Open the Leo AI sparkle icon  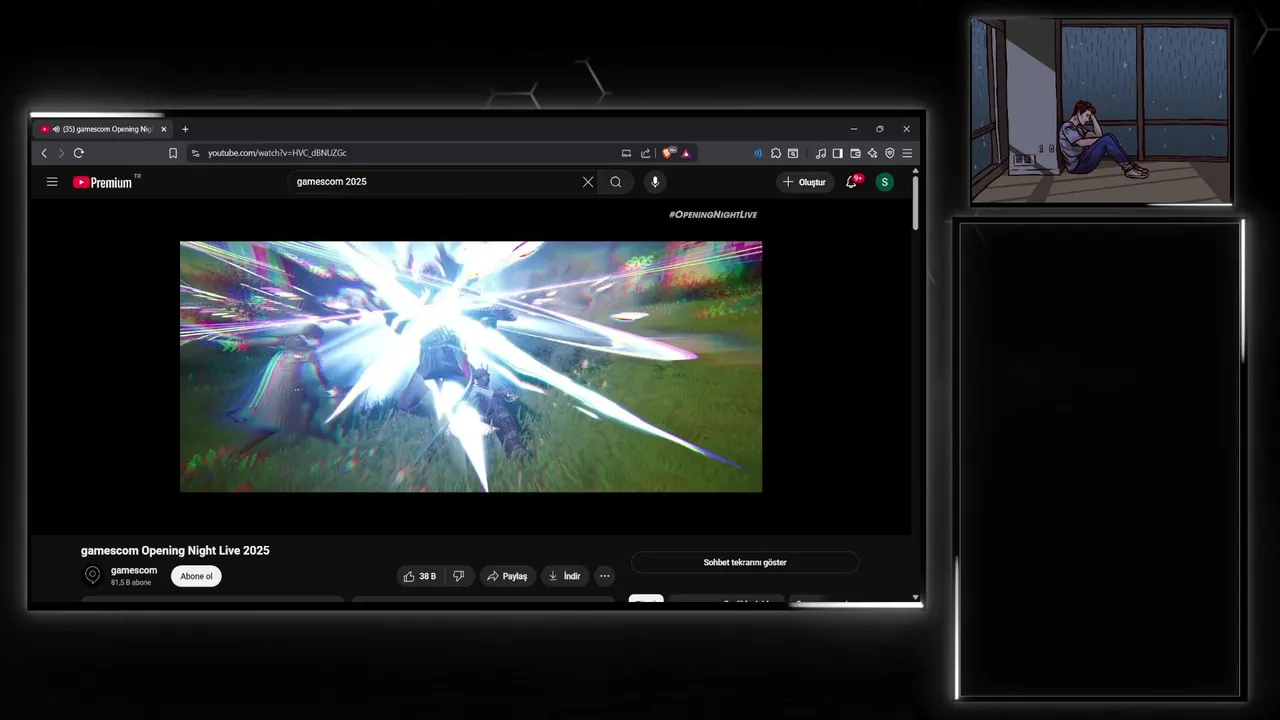(x=872, y=153)
